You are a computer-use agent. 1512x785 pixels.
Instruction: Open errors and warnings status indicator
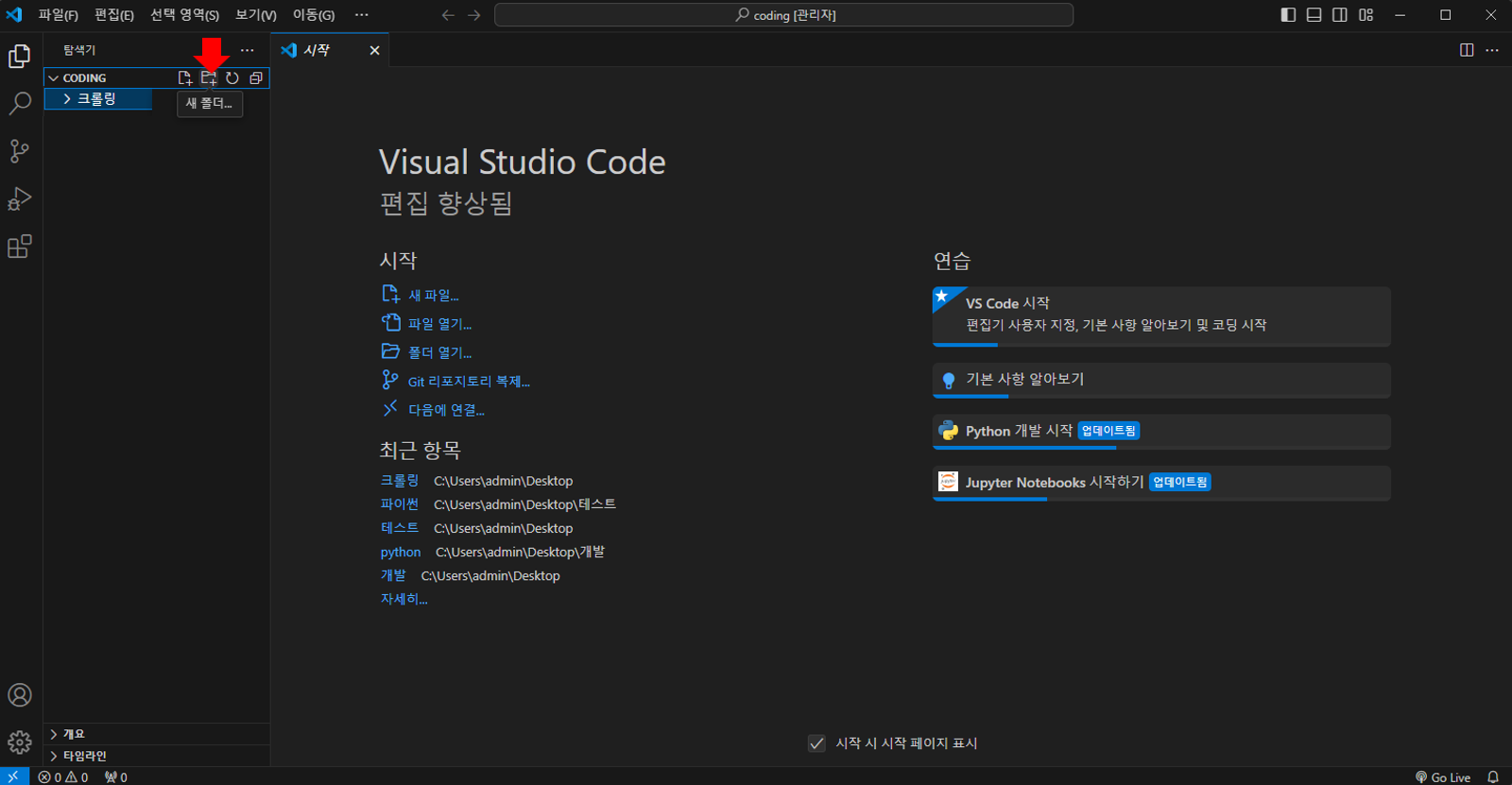[x=63, y=776]
